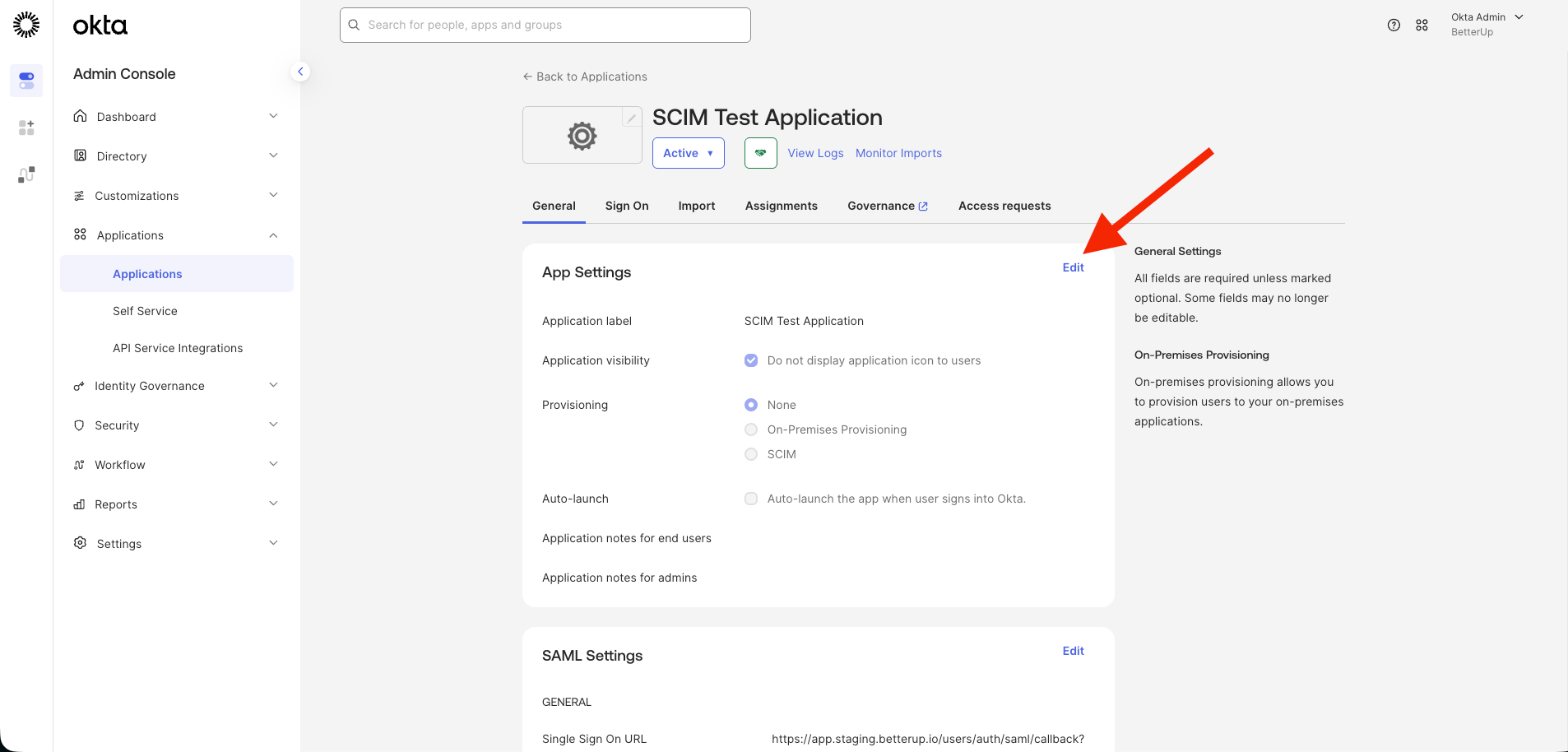
Task: Click Back to Applications link
Action: pos(585,77)
